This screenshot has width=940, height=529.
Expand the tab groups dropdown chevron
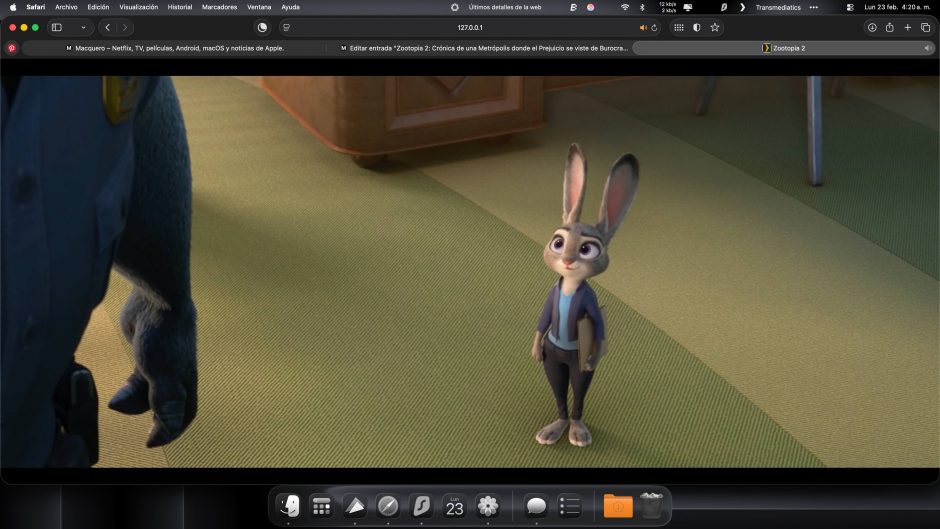(x=81, y=27)
